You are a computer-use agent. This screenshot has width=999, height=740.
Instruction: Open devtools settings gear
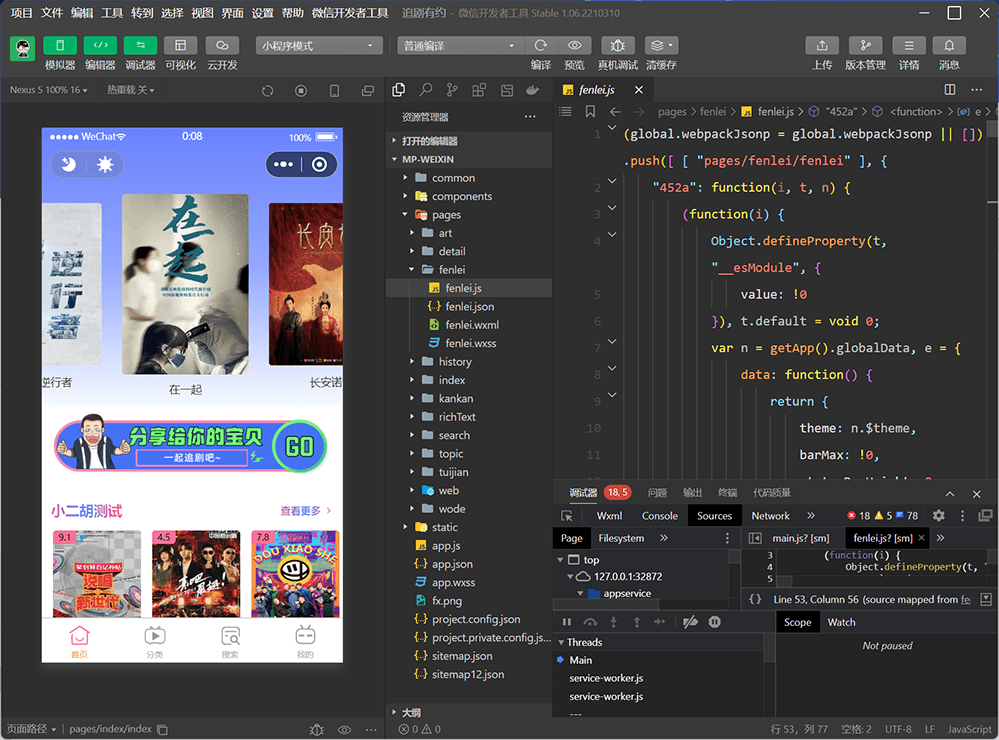938,516
